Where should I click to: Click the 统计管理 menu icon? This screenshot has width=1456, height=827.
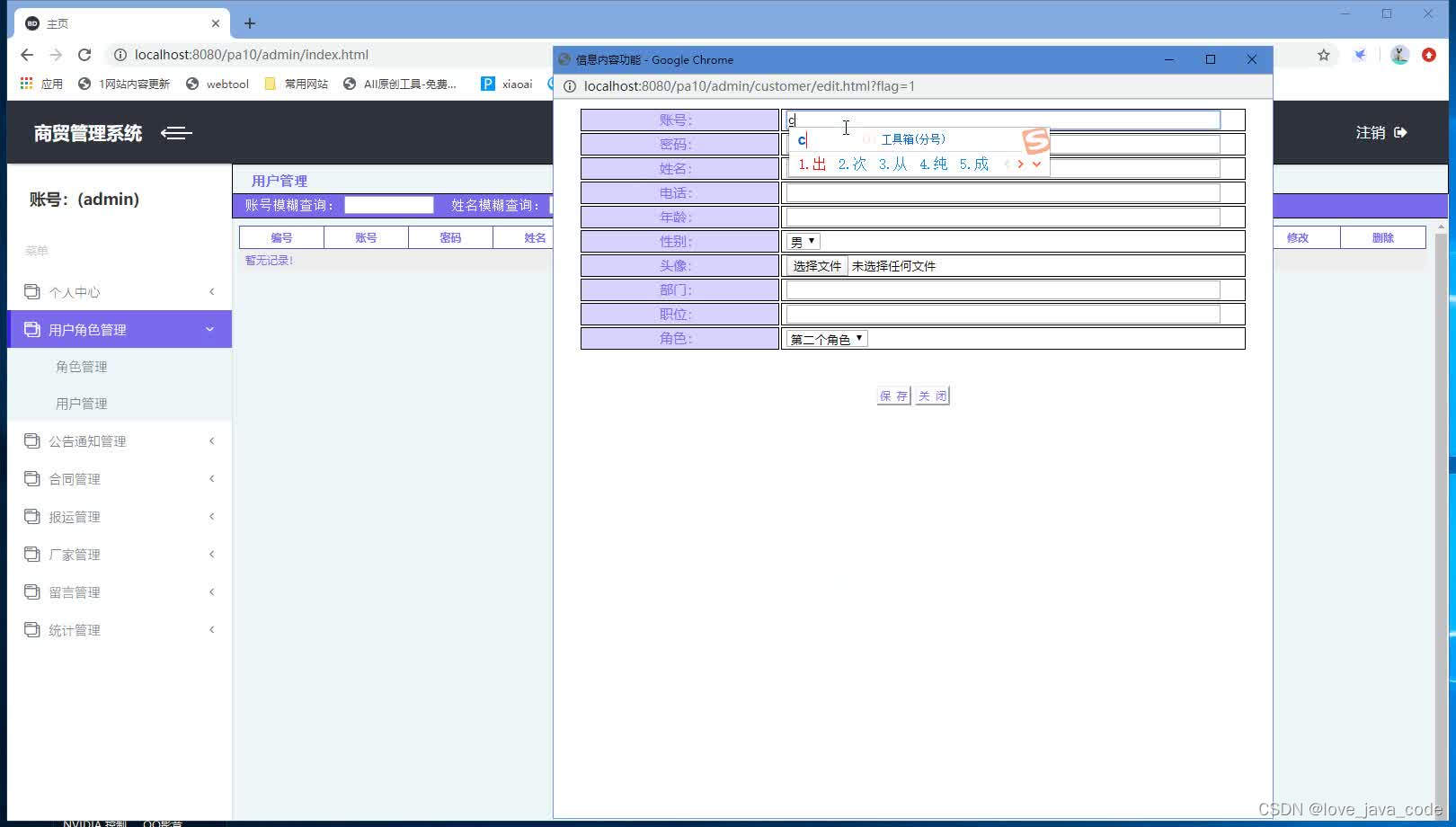coord(31,629)
